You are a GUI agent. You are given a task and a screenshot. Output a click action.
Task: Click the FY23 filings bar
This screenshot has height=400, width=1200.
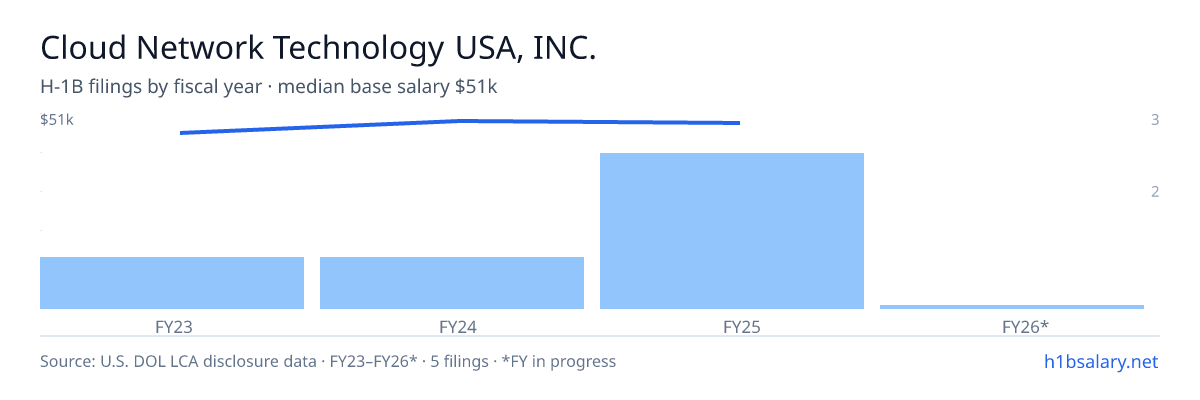pos(172,283)
